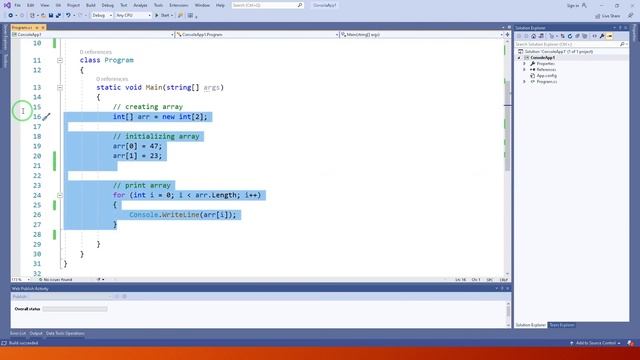The width and height of the screenshot is (640, 360).
Task: Click the Sync with Active Document icon
Action: pyautogui.click(x=562, y=36)
